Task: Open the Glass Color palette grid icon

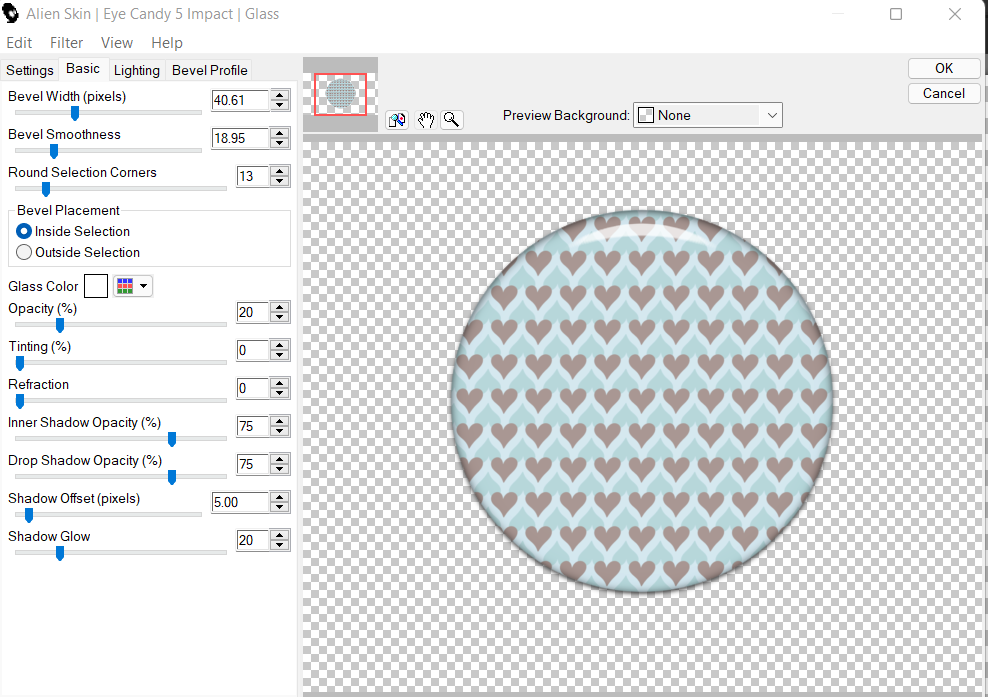Action: (125, 287)
